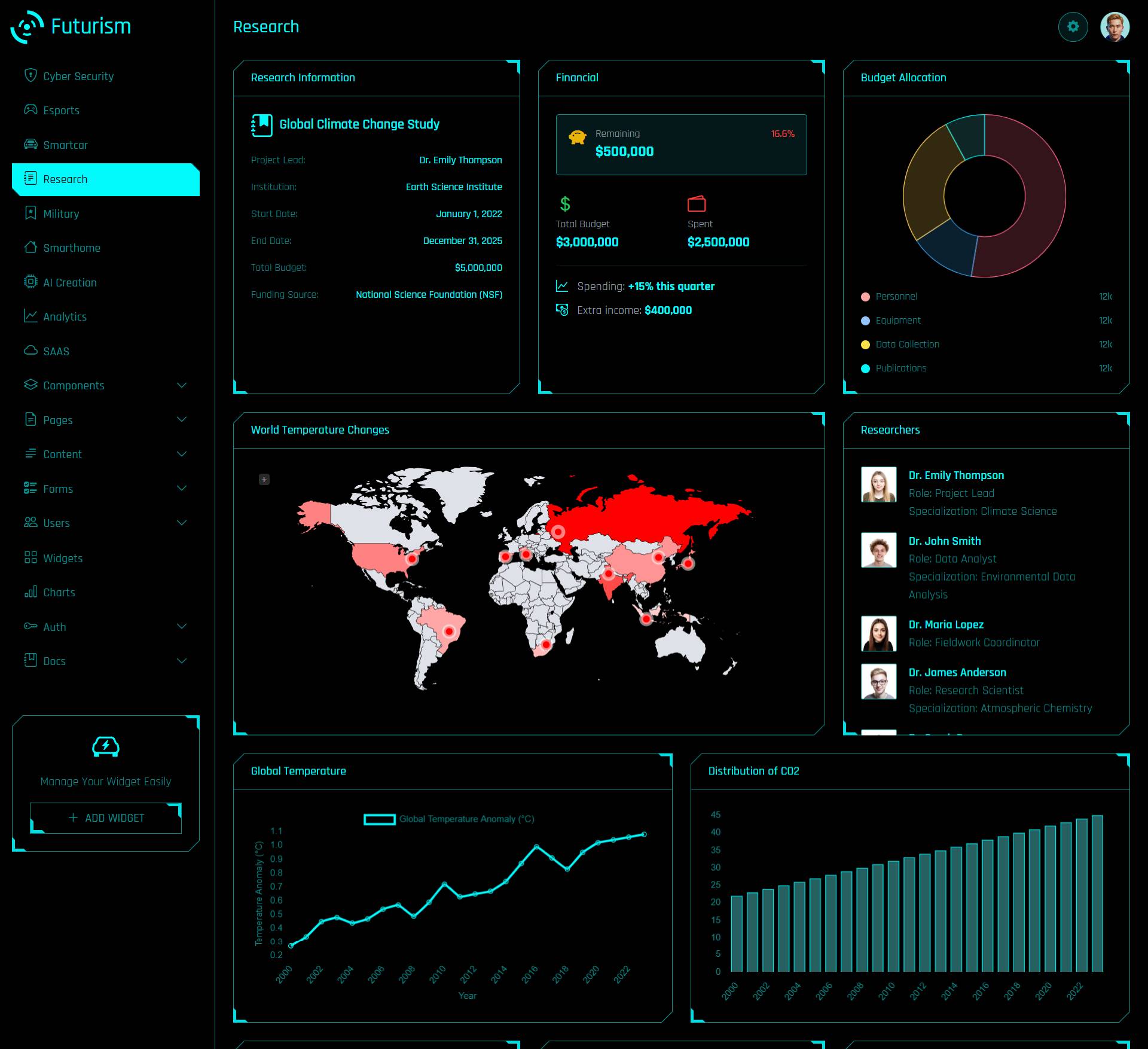Expand the Pages sidebar section
Viewport: 1148px width, 1049px height.
(x=183, y=420)
